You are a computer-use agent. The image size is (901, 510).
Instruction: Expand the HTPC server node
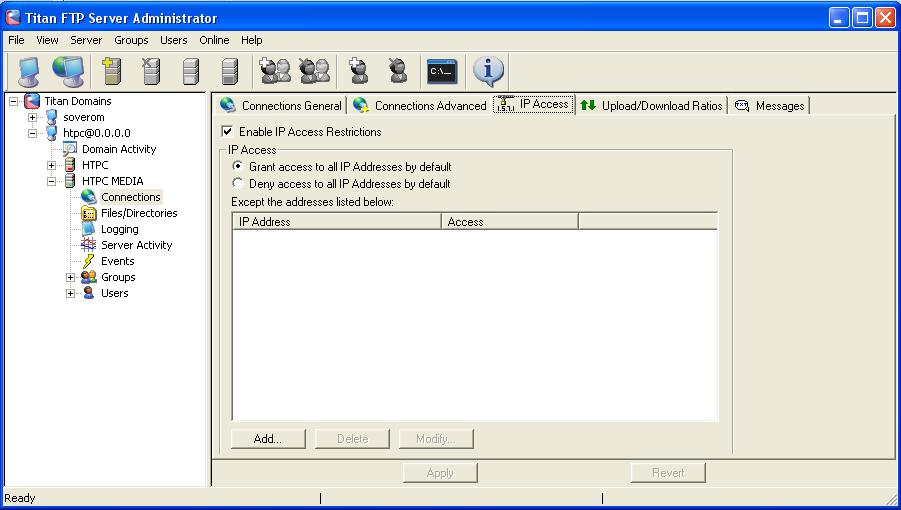point(52,165)
